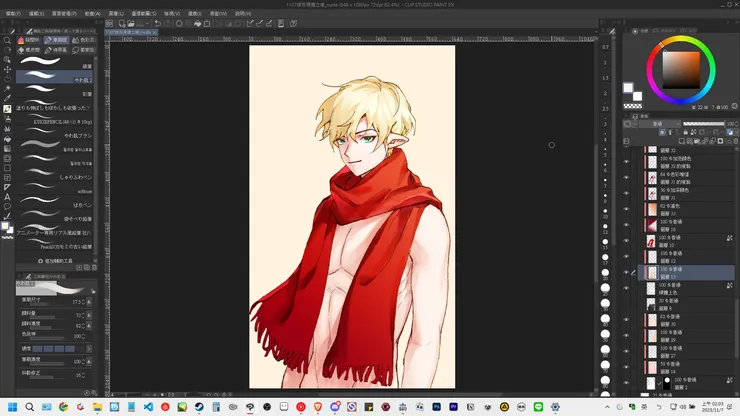Toggle visibility of the bottom masked layer
This screenshot has width=740, height=416.
(x=626, y=383)
